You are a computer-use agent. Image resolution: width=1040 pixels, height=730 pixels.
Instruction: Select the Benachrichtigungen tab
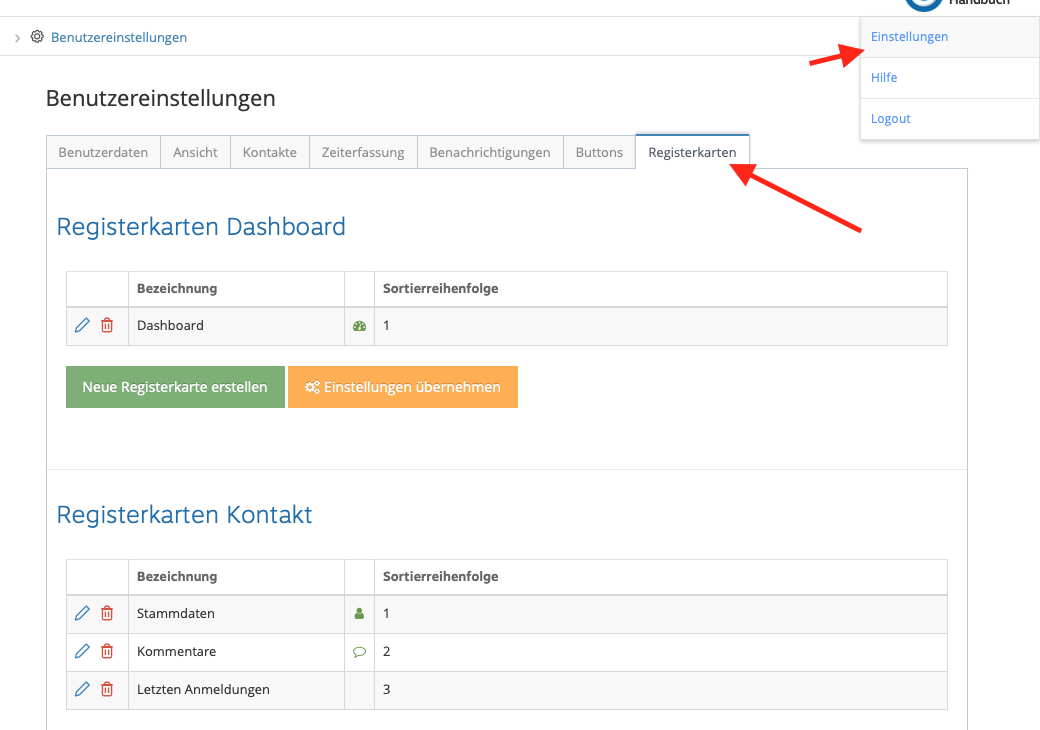(x=490, y=151)
